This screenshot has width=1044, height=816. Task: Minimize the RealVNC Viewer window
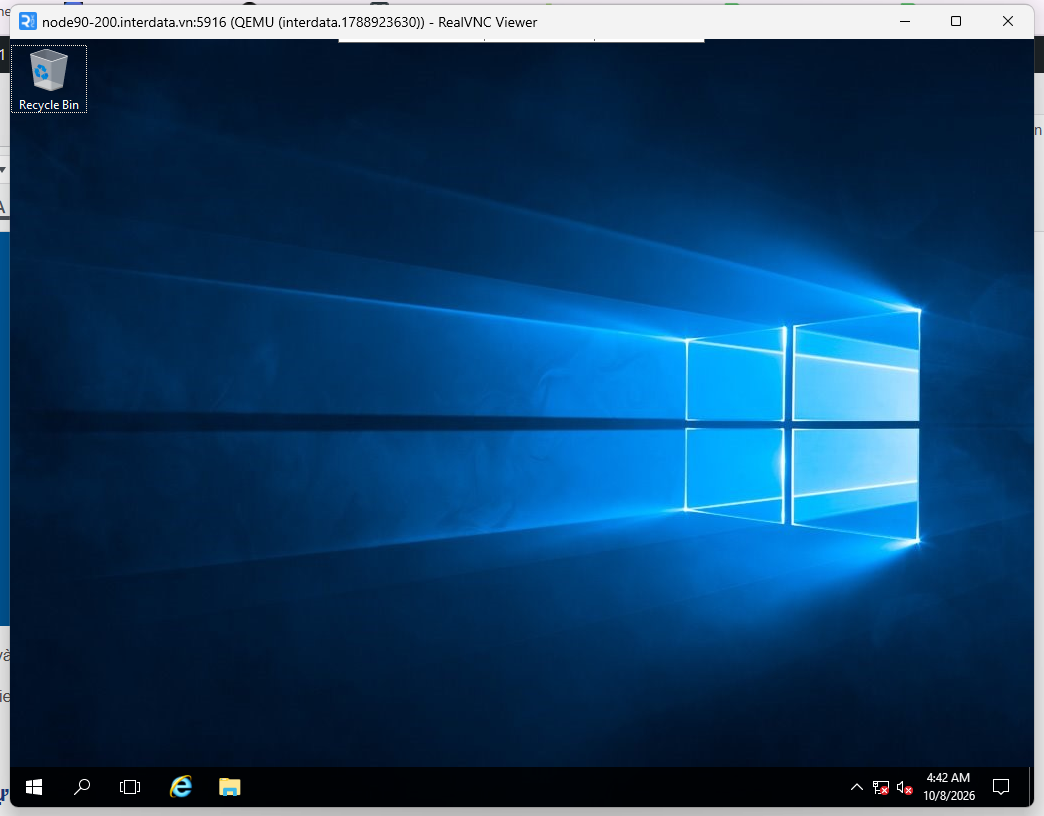tap(905, 21)
